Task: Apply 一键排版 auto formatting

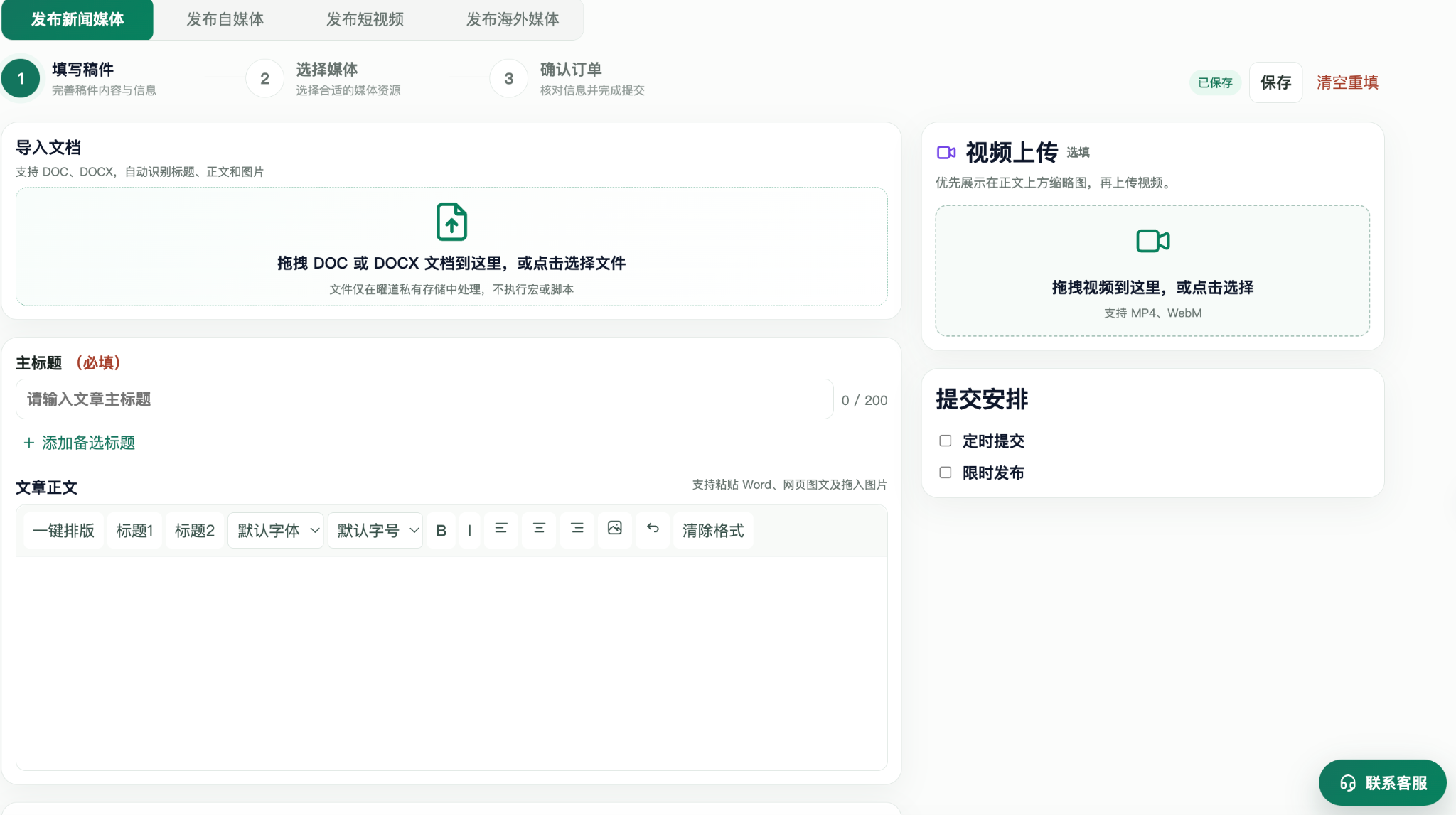Action: coord(63,530)
